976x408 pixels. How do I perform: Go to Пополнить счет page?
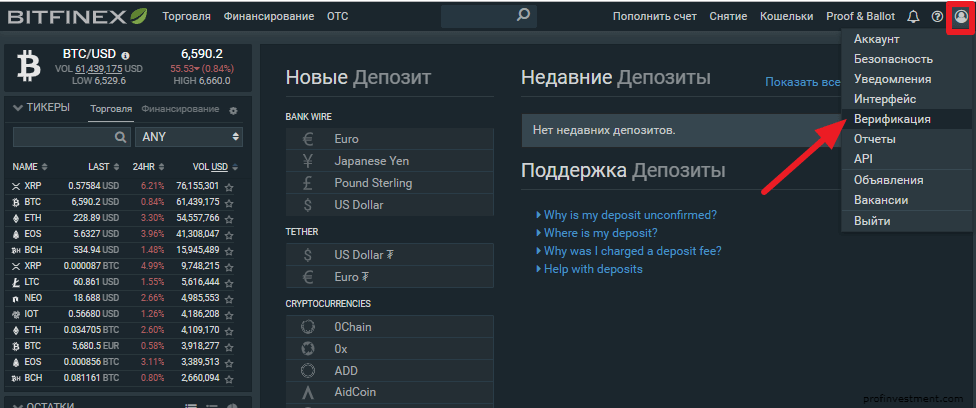point(654,17)
